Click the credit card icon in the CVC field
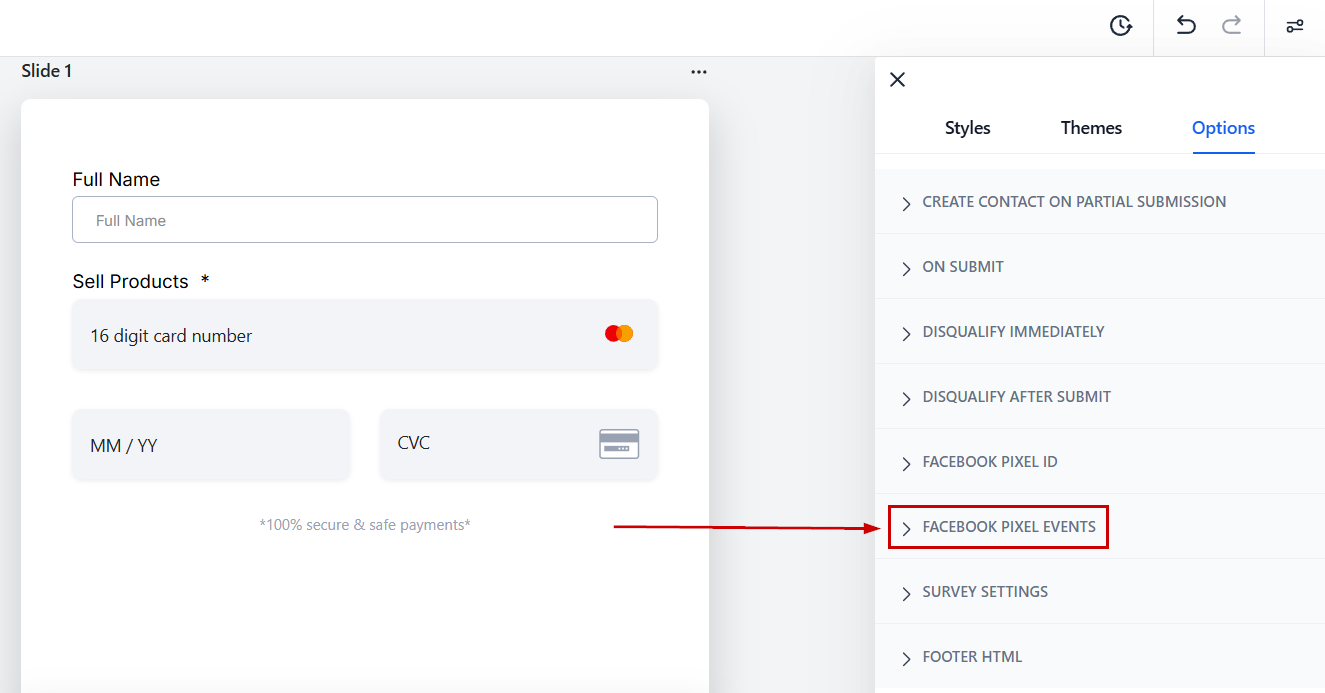This screenshot has height=693, width=1325. 619,444
